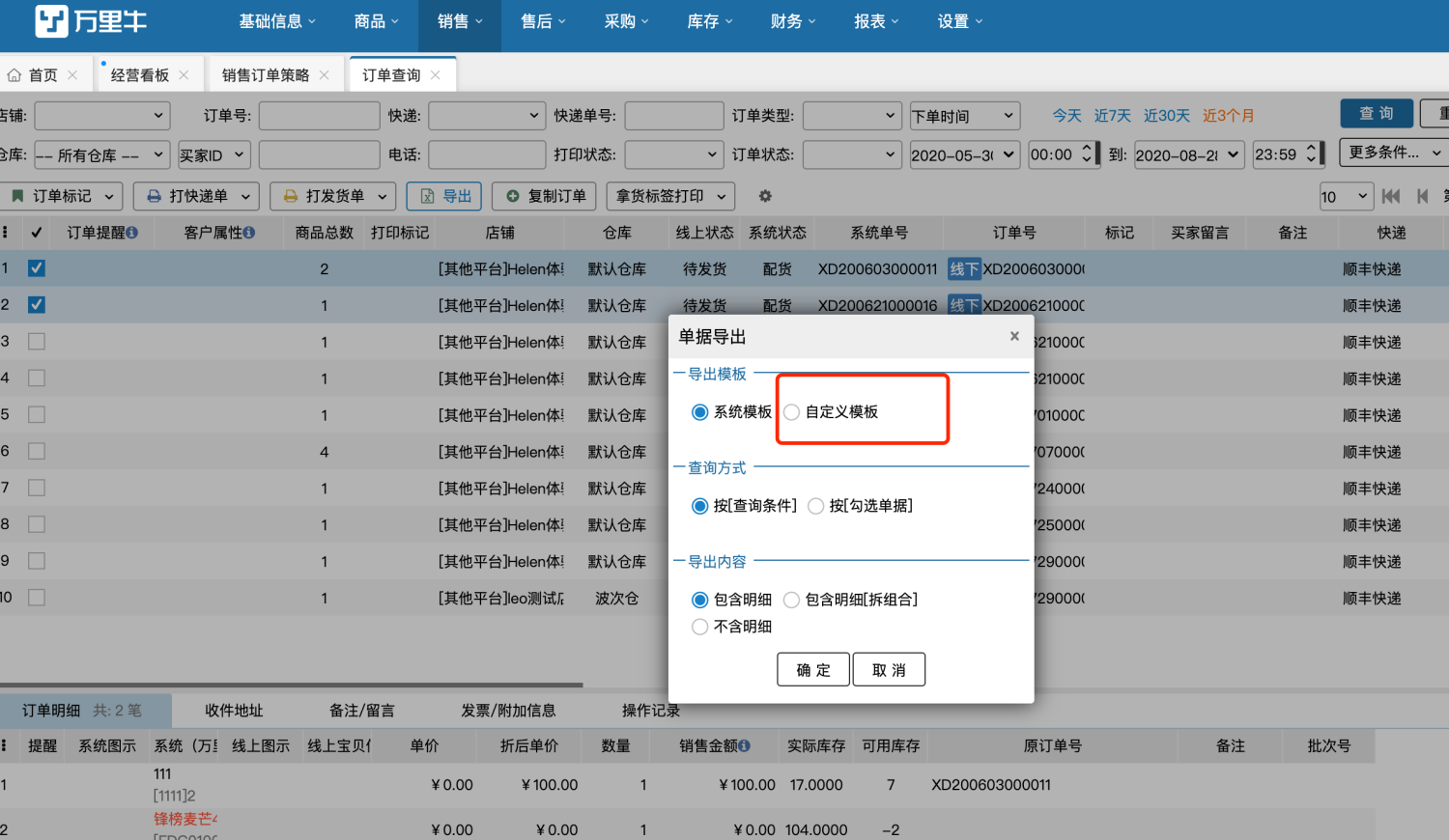Close the 销售订单策略 tab

(324, 75)
